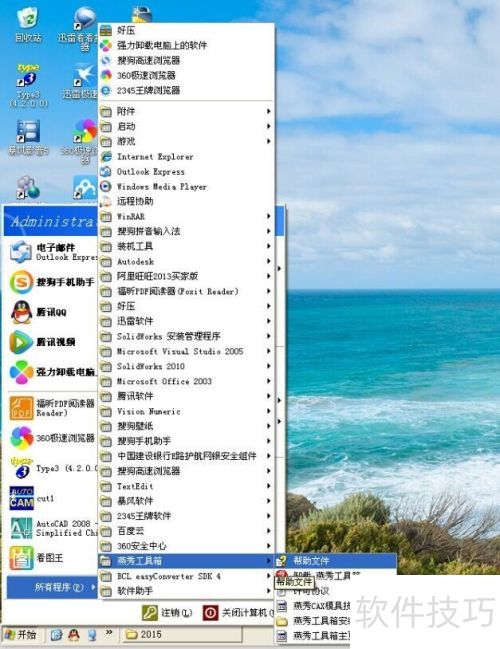Screen dimensions: 500x649
Task: Click 关闭计算机 shutdown button
Action: click(x=238, y=613)
